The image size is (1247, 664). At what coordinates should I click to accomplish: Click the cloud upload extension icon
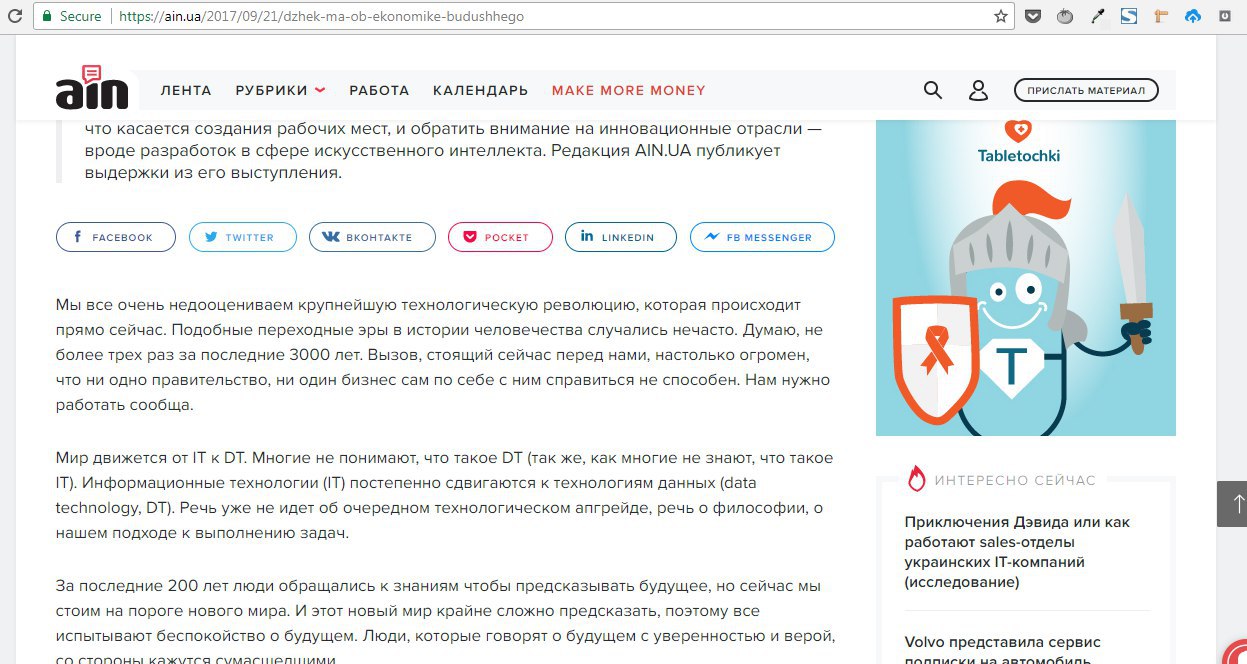pos(1193,16)
